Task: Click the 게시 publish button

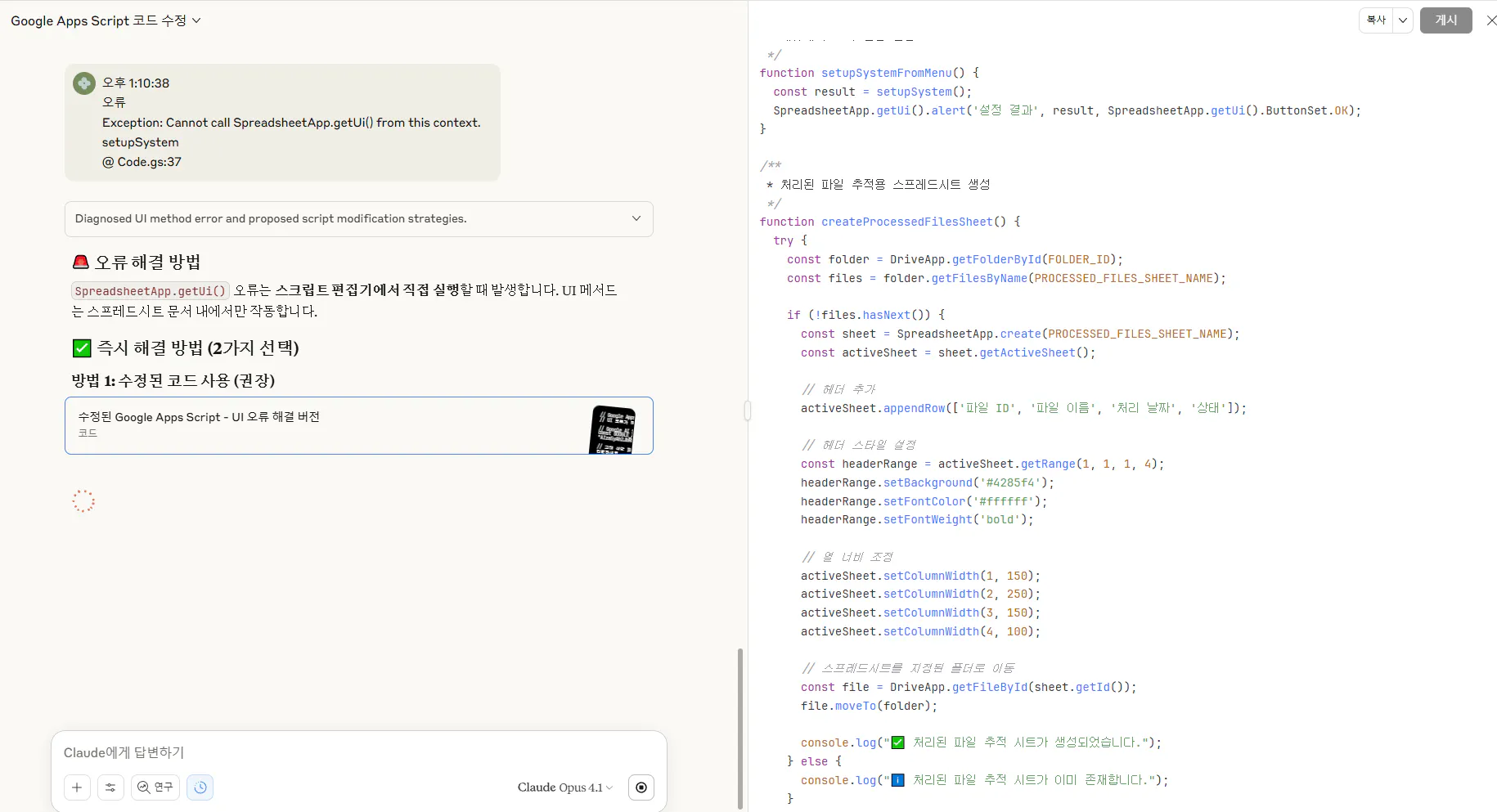Action: [x=1445, y=20]
